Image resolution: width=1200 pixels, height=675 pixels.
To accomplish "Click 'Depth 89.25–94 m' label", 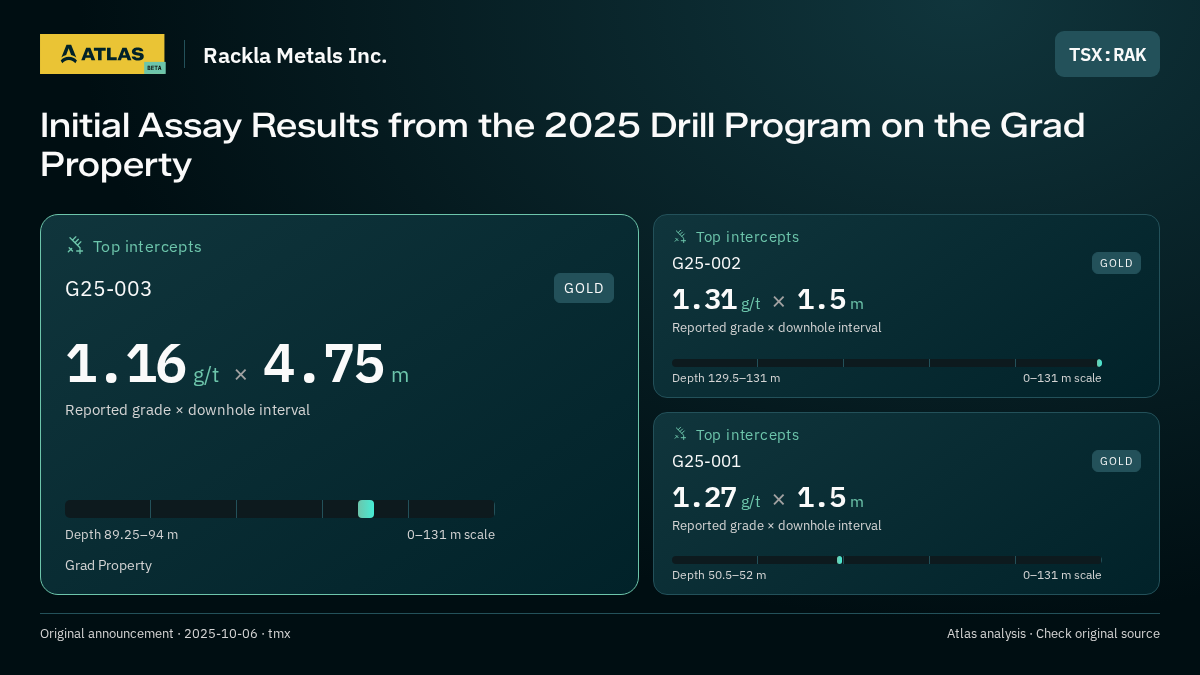I will 121,535.
